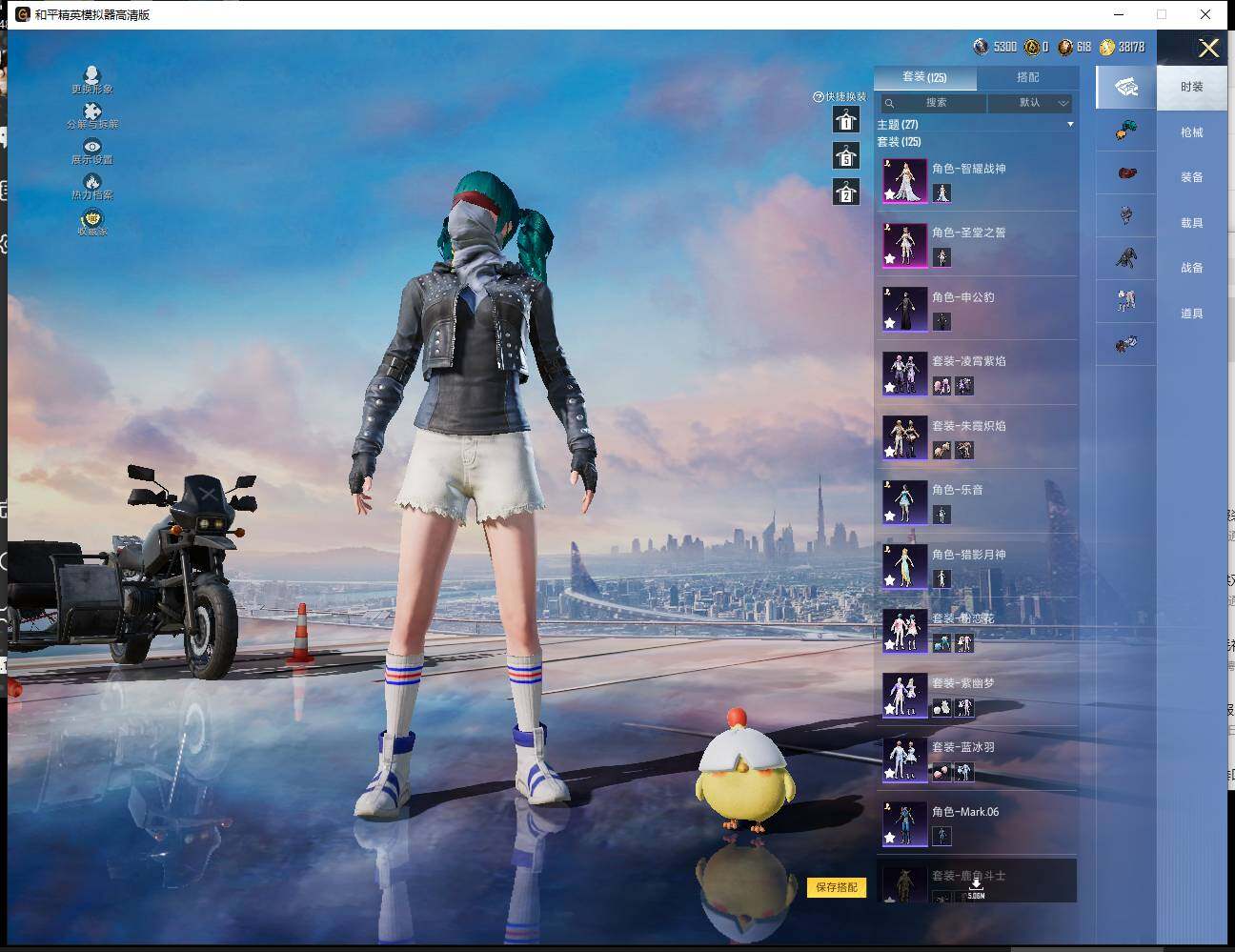Open the 战备 combat-readiness tab
1235x952 pixels.
[1191, 268]
